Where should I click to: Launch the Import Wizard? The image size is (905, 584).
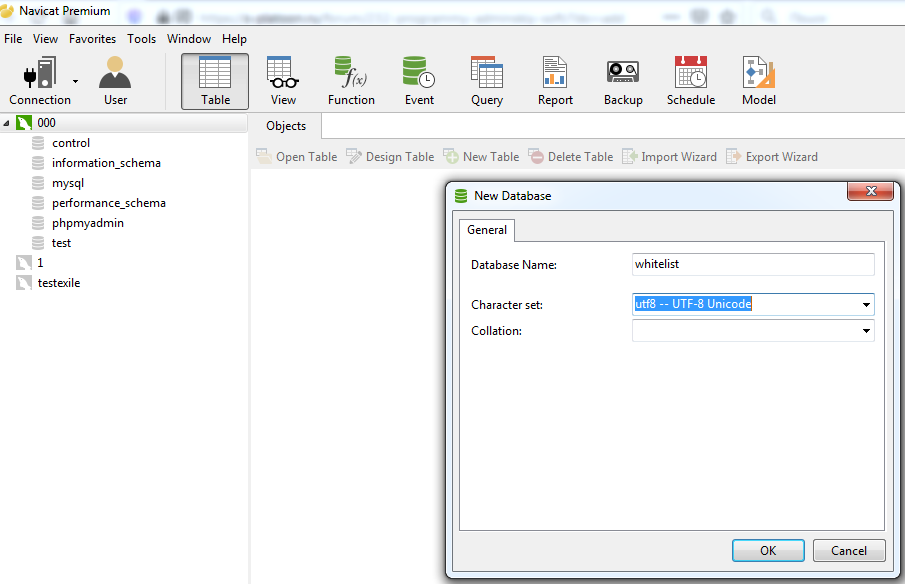[670, 156]
